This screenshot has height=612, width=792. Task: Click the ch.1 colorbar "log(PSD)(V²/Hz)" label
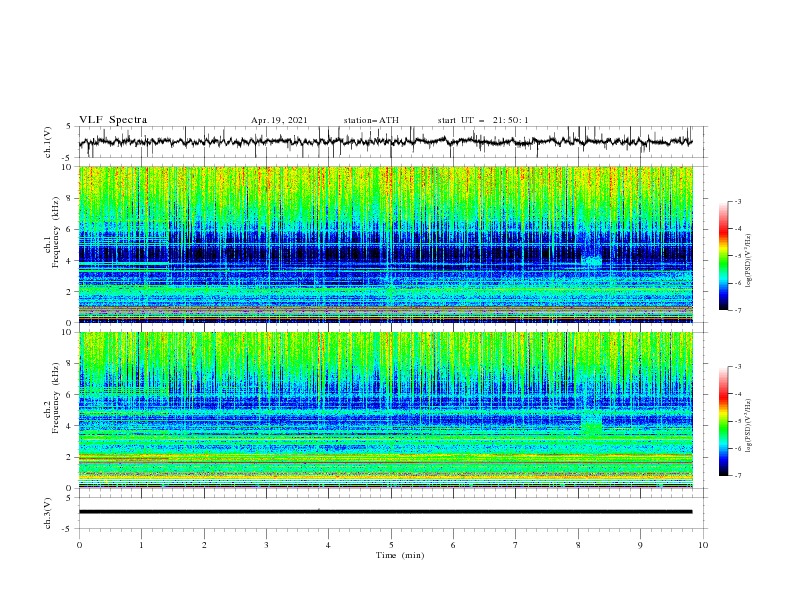click(x=749, y=261)
